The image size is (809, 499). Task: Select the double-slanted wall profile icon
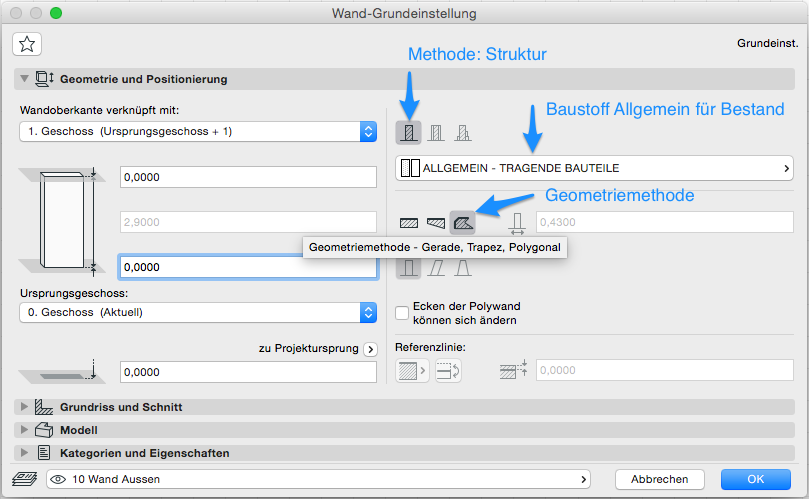(463, 268)
